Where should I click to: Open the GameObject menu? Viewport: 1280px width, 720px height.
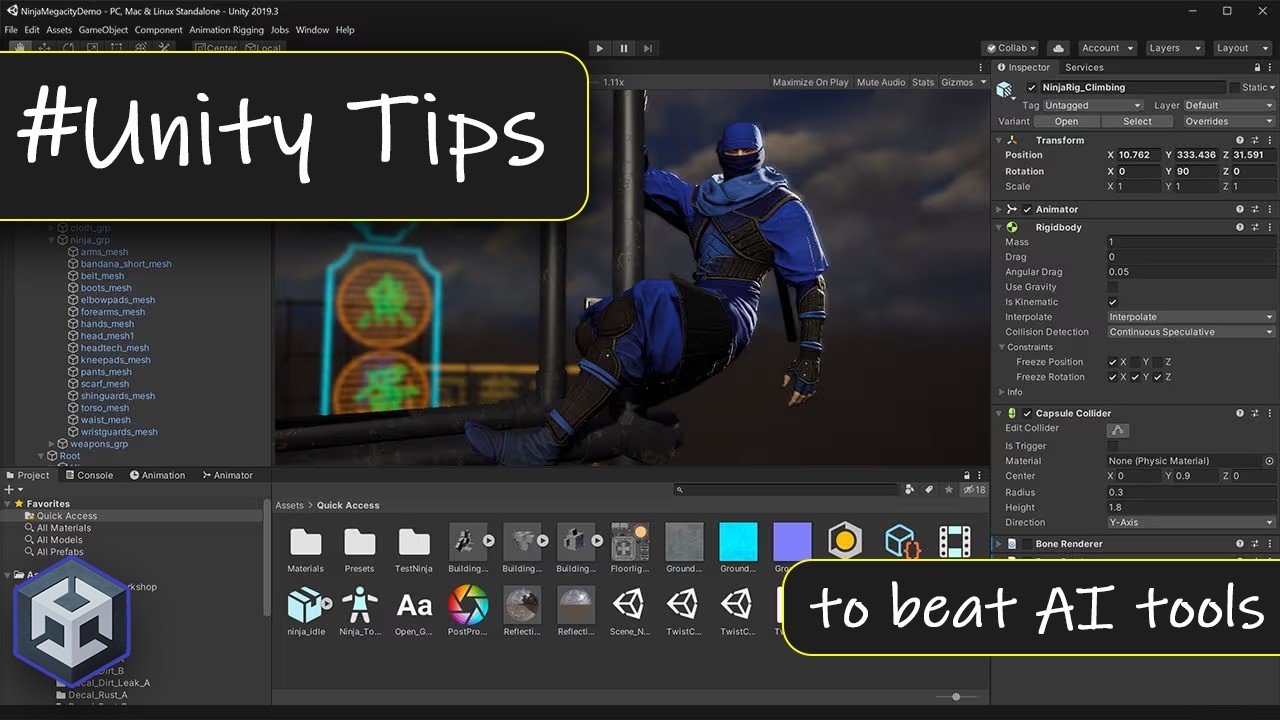[x=103, y=30]
